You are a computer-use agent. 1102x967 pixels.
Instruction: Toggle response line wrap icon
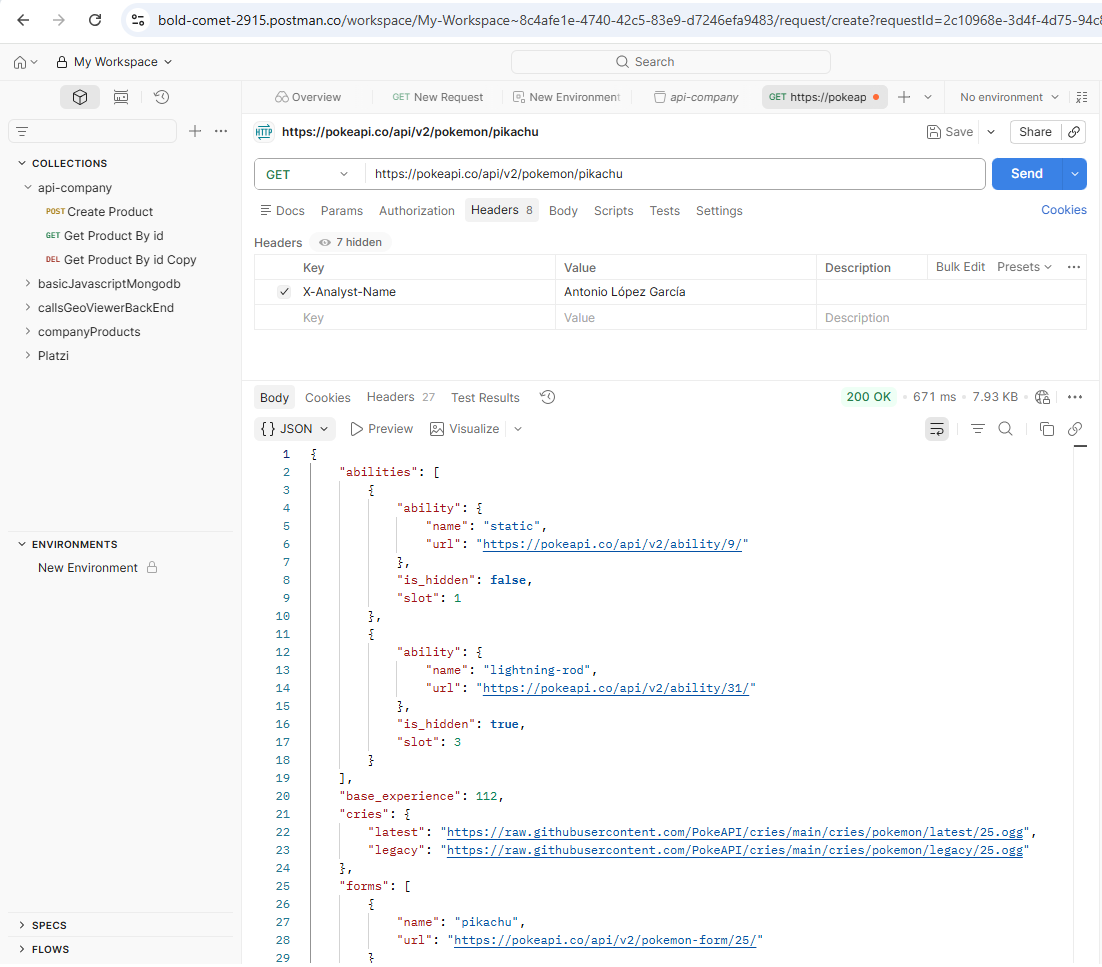937,429
